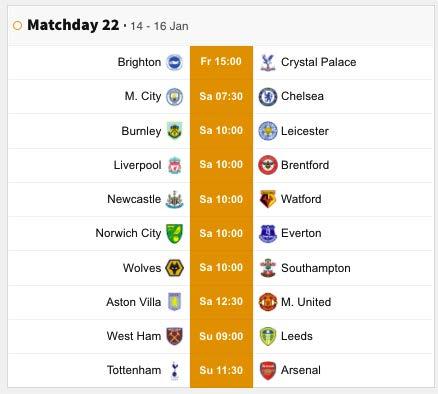Select the Manchester City crest icon
Image resolution: width=438 pixels, height=394 pixels.
(174, 97)
